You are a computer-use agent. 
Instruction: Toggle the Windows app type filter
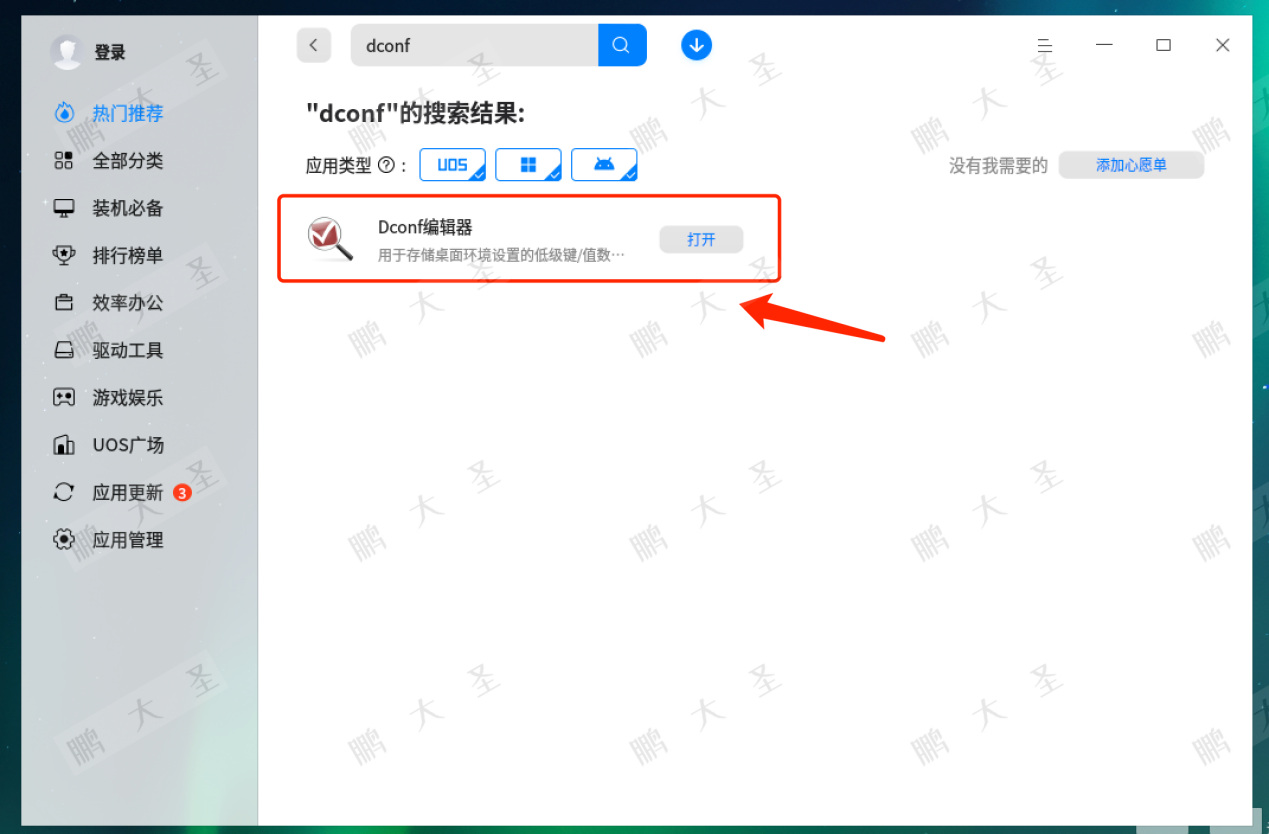coord(529,165)
